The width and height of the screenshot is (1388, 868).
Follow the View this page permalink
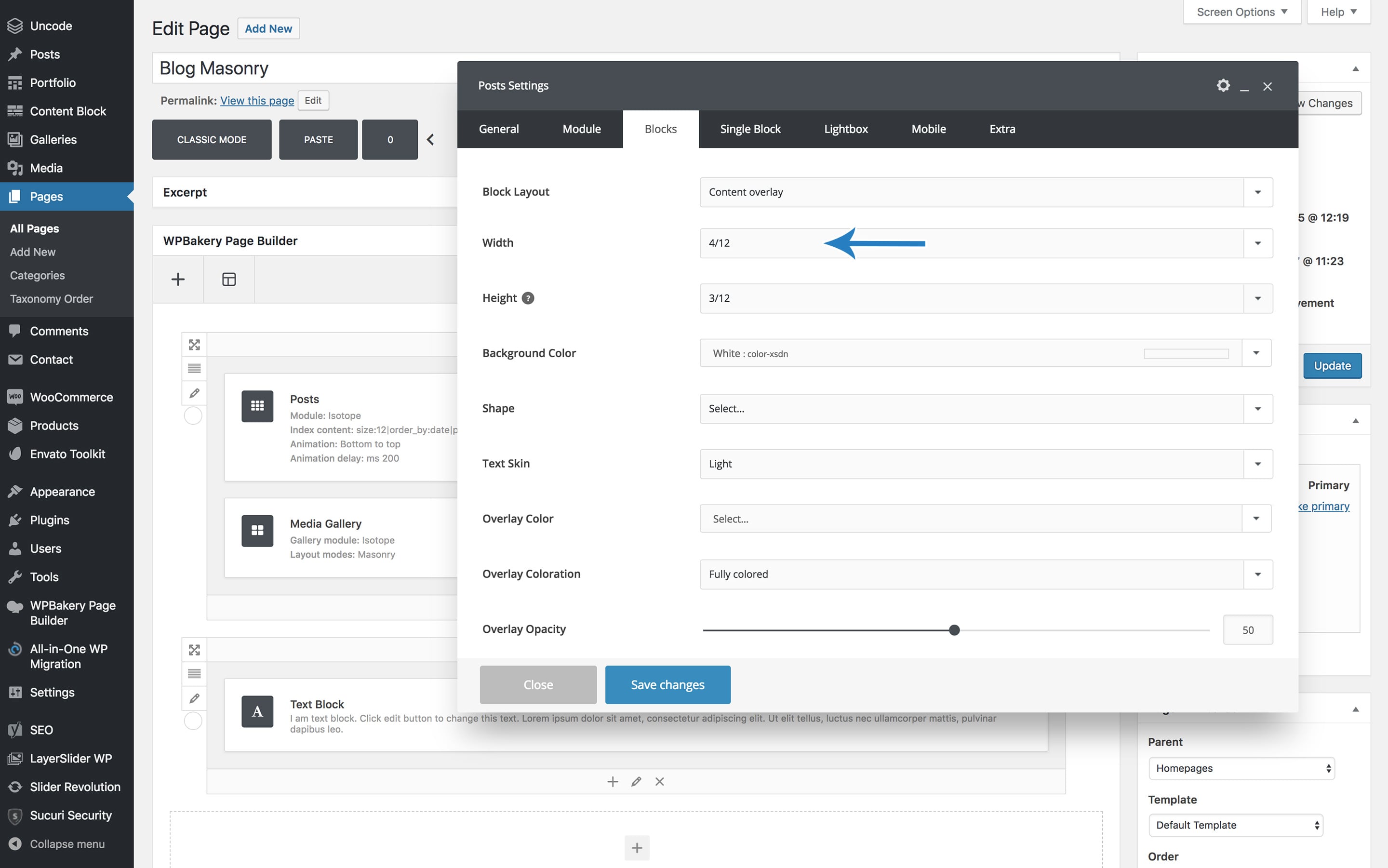[x=256, y=100]
